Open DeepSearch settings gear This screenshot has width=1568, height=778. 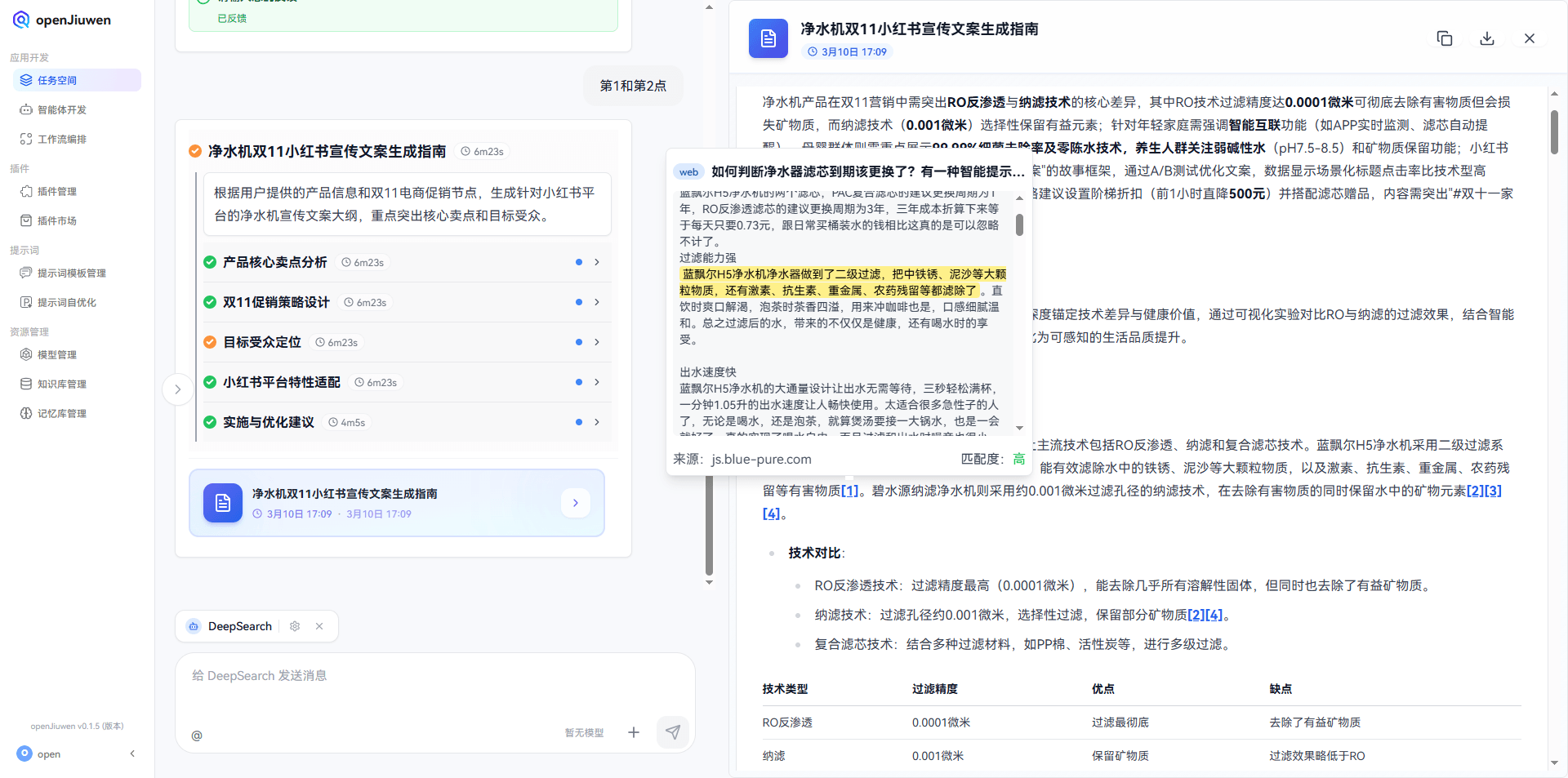(295, 626)
